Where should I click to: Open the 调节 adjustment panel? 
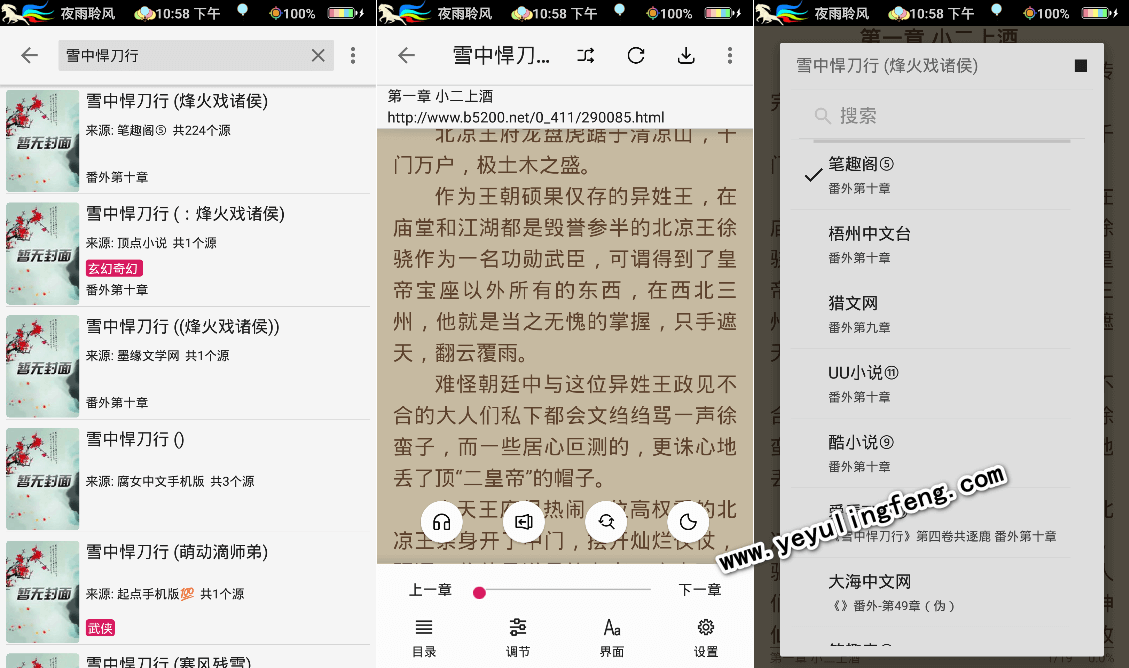(x=518, y=638)
